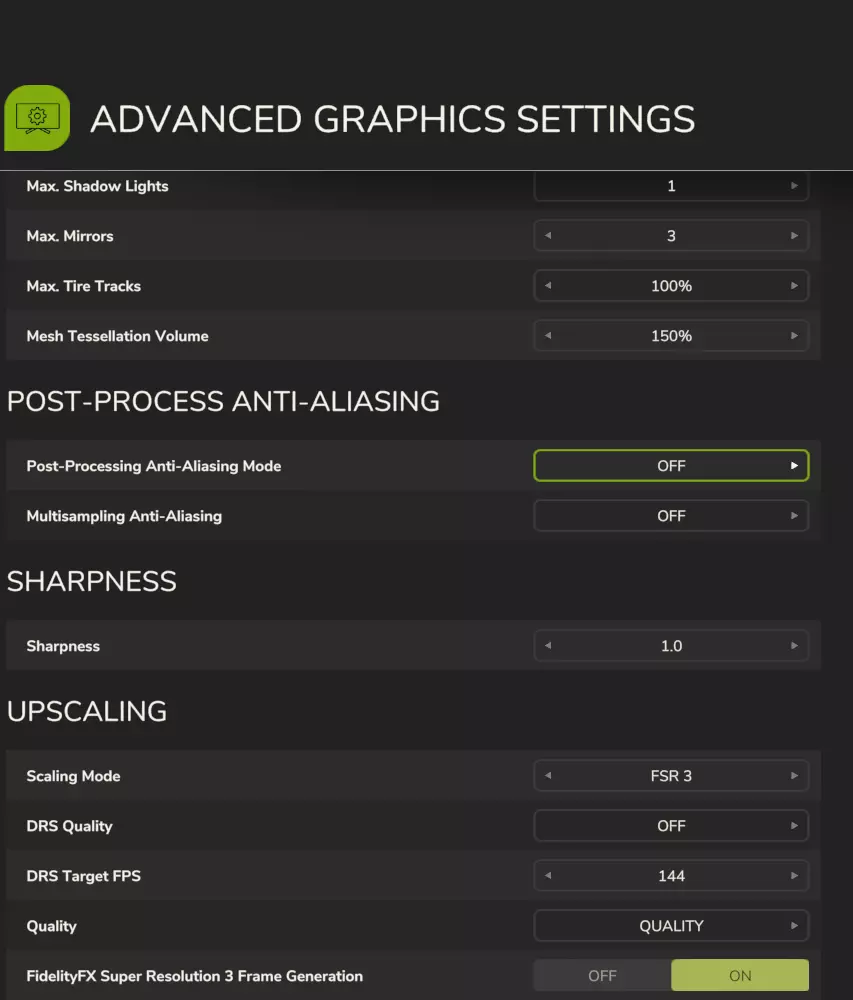Change upscaling Quality preset right arrow
The width and height of the screenshot is (853, 1000).
794,926
